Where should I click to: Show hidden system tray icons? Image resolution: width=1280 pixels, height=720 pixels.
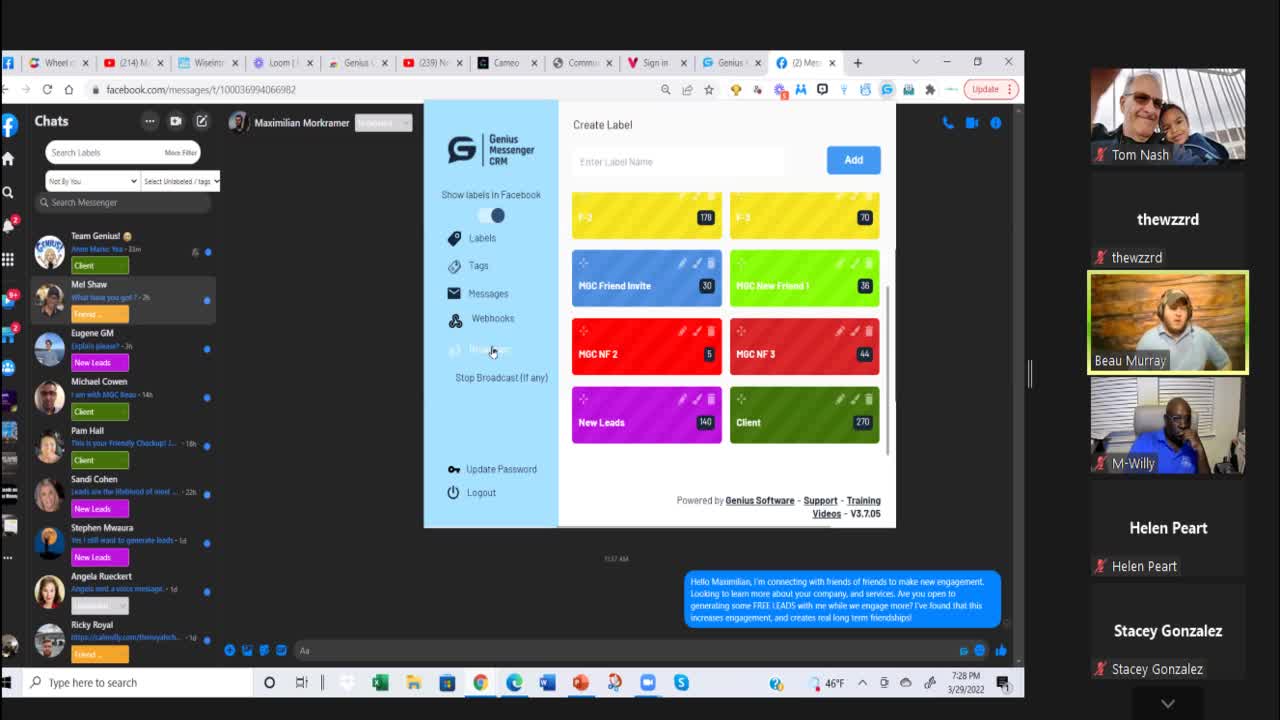click(x=862, y=683)
